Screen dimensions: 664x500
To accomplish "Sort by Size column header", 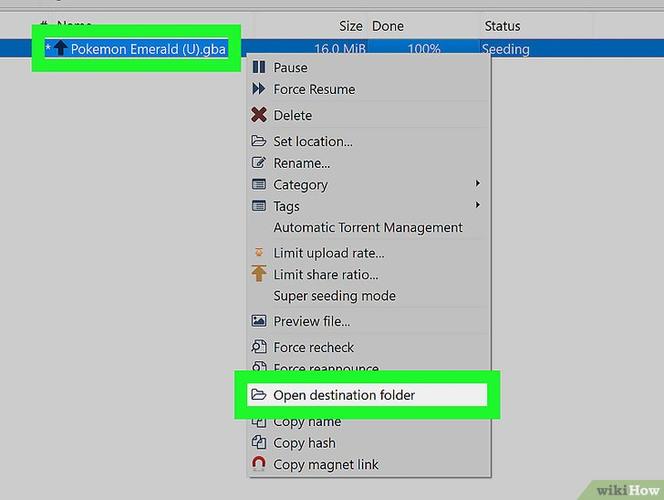I will (x=351, y=26).
